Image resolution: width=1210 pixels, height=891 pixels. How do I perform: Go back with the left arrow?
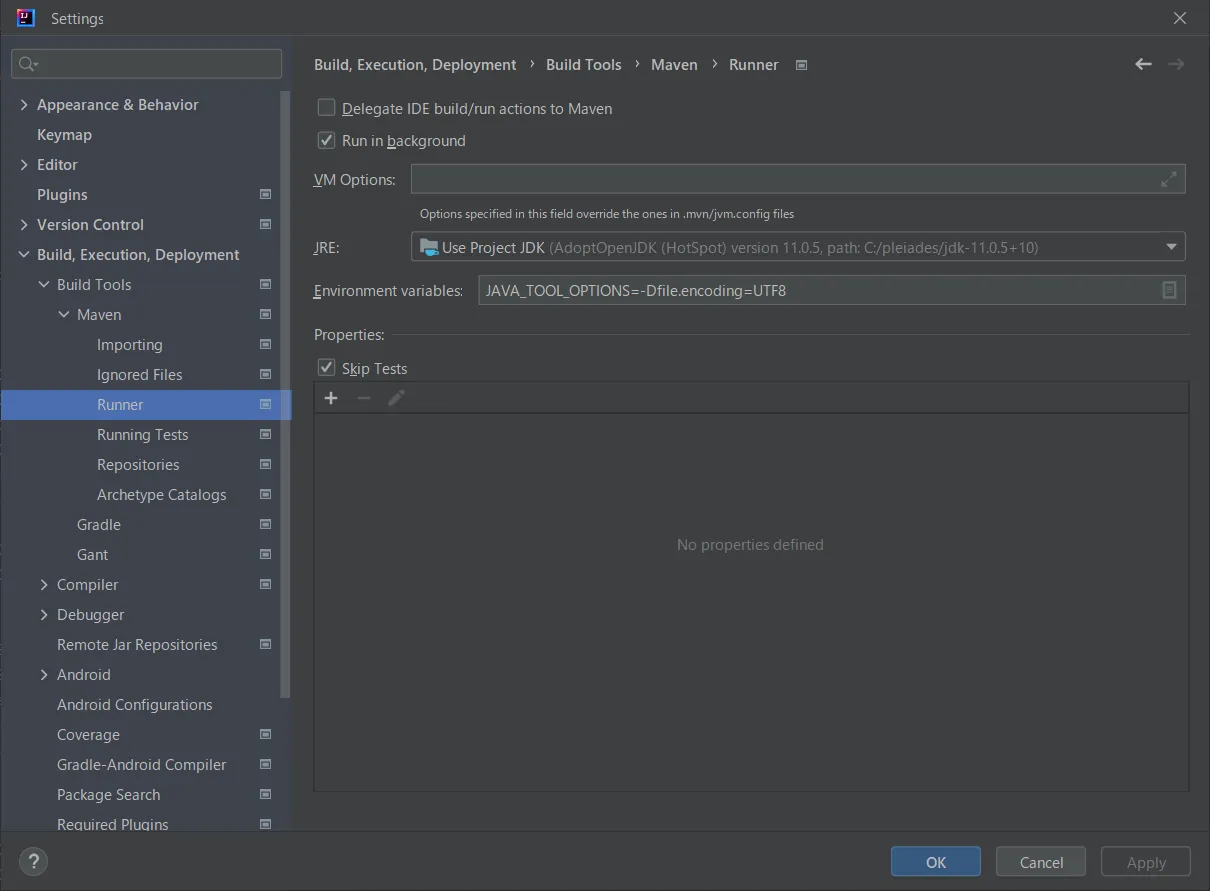click(x=1143, y=64)
